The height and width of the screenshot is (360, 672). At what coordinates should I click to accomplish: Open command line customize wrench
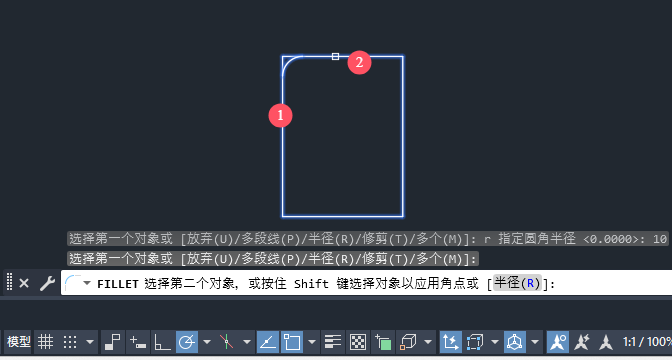coord(47,283)
